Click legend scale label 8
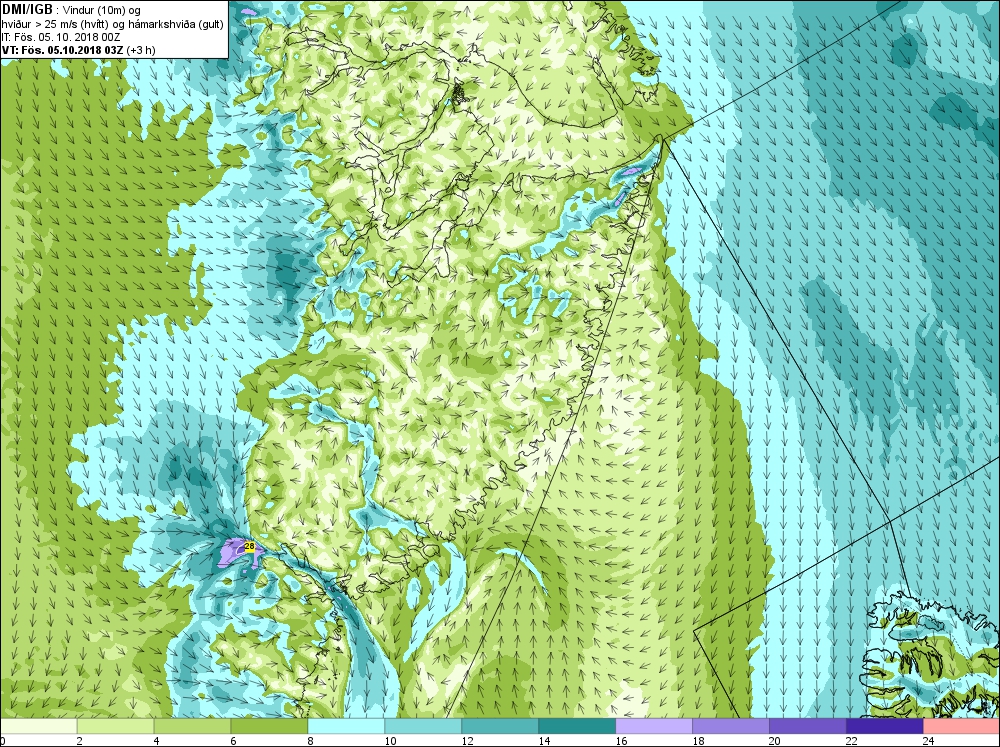The image size is (1000, 747). coord(311,741)
